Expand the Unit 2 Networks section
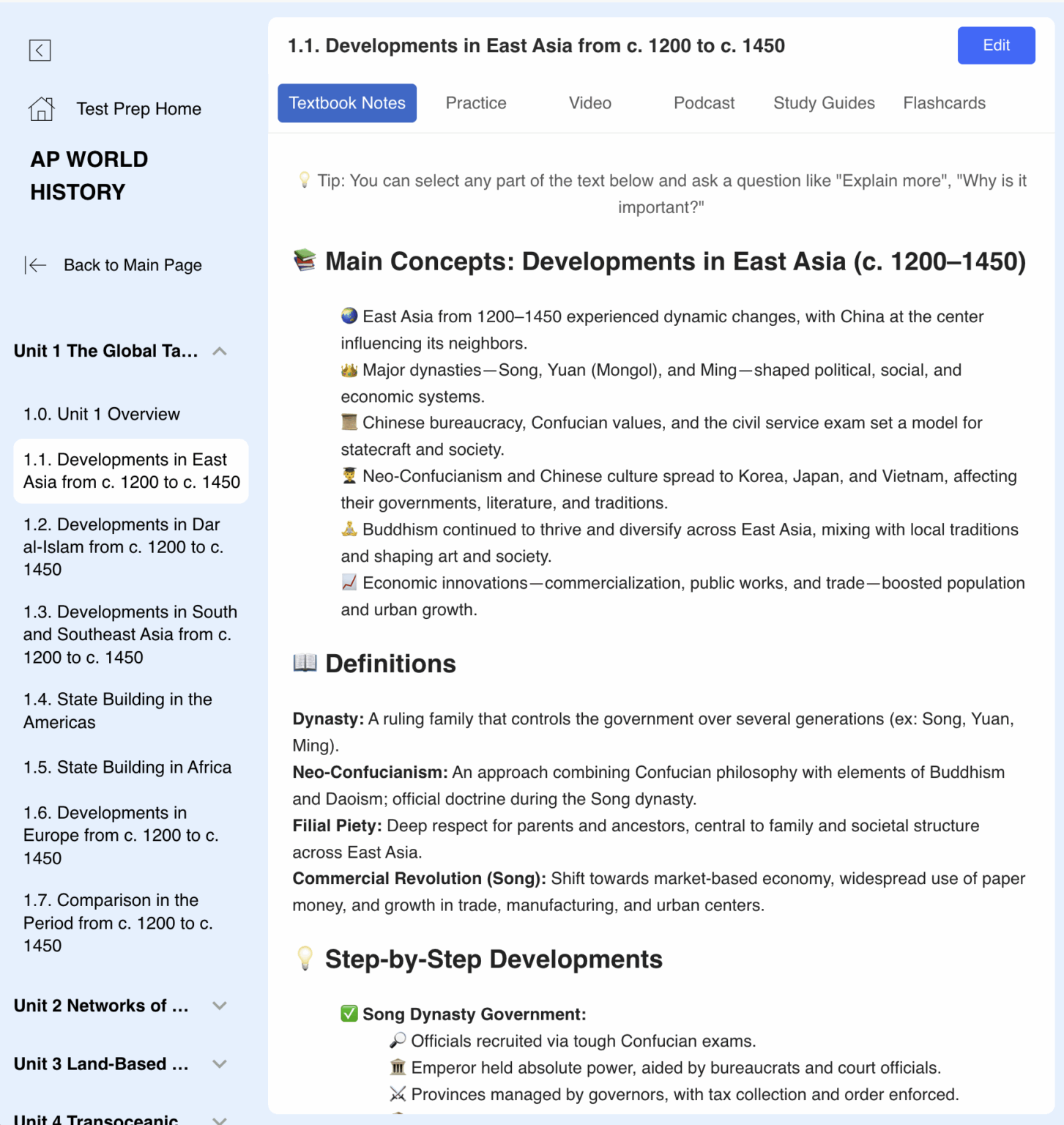 219,1006
